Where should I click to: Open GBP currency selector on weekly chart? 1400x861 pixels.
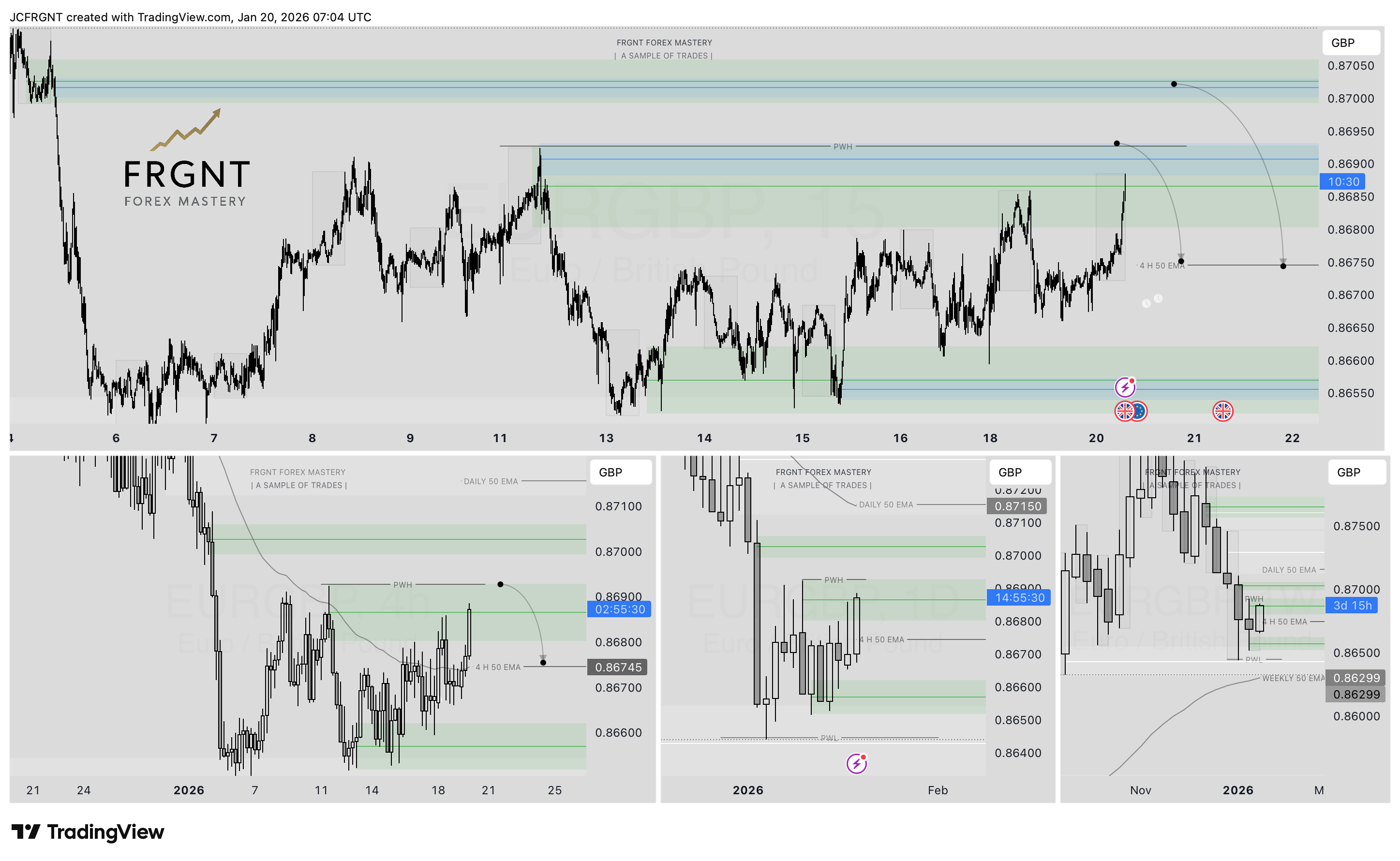tap(1357, 472)
